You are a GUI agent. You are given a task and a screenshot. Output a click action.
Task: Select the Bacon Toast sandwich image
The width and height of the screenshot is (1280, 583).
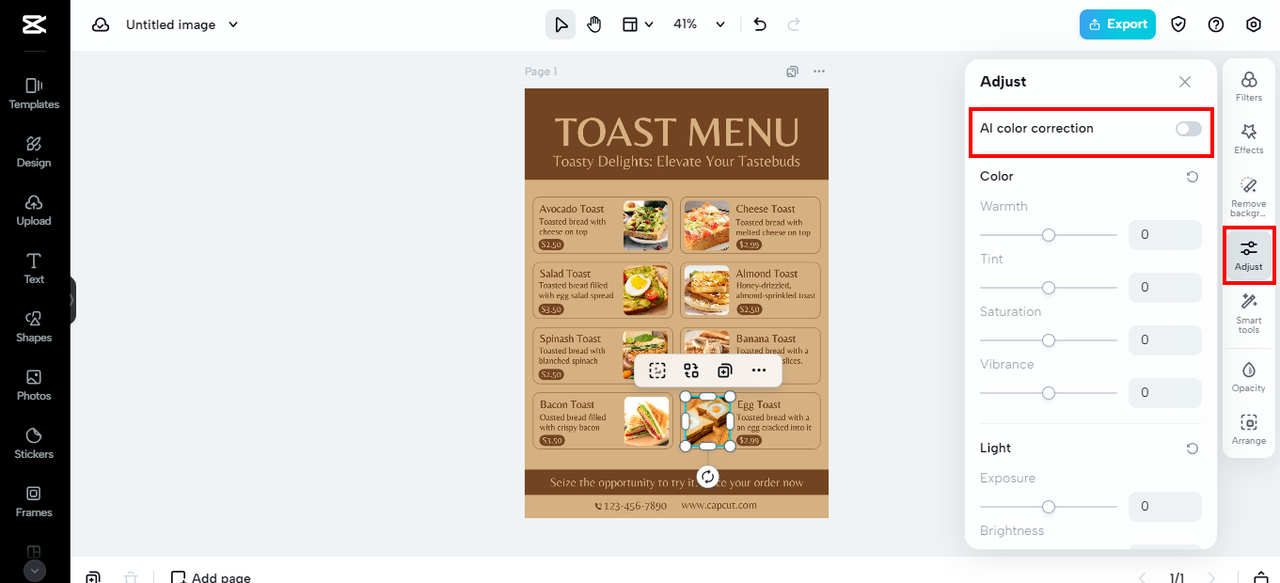click(x=647, y=421)
